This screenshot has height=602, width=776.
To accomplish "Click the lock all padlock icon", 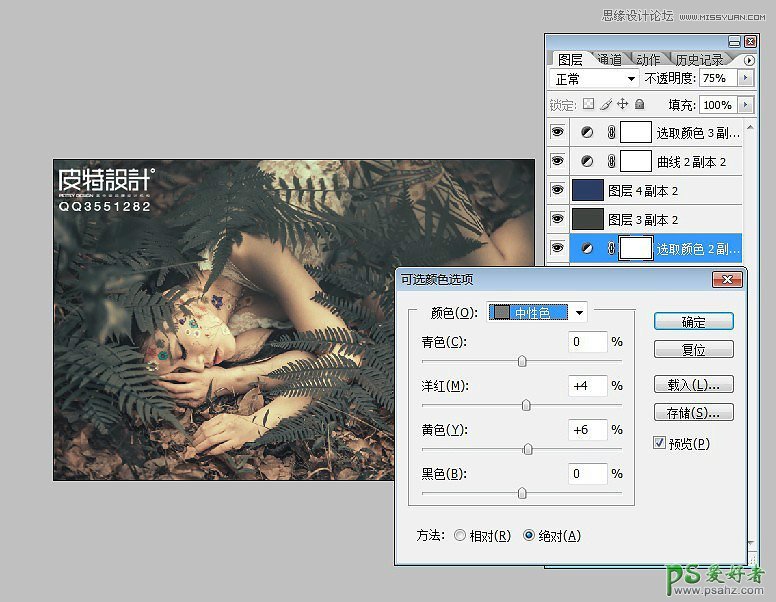I will (x=639, y=104).
